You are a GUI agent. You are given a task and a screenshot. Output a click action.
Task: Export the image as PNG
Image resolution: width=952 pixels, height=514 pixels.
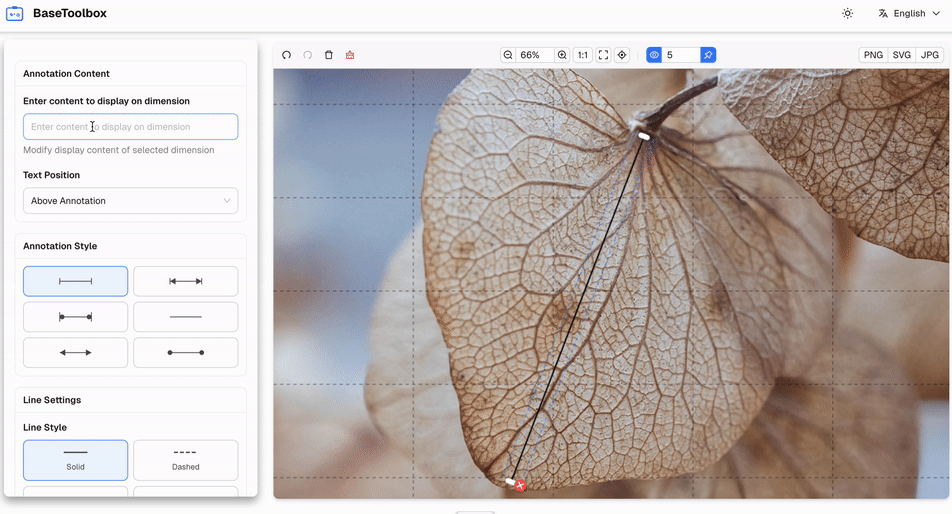pyautogui.click(x=873, y=55)
